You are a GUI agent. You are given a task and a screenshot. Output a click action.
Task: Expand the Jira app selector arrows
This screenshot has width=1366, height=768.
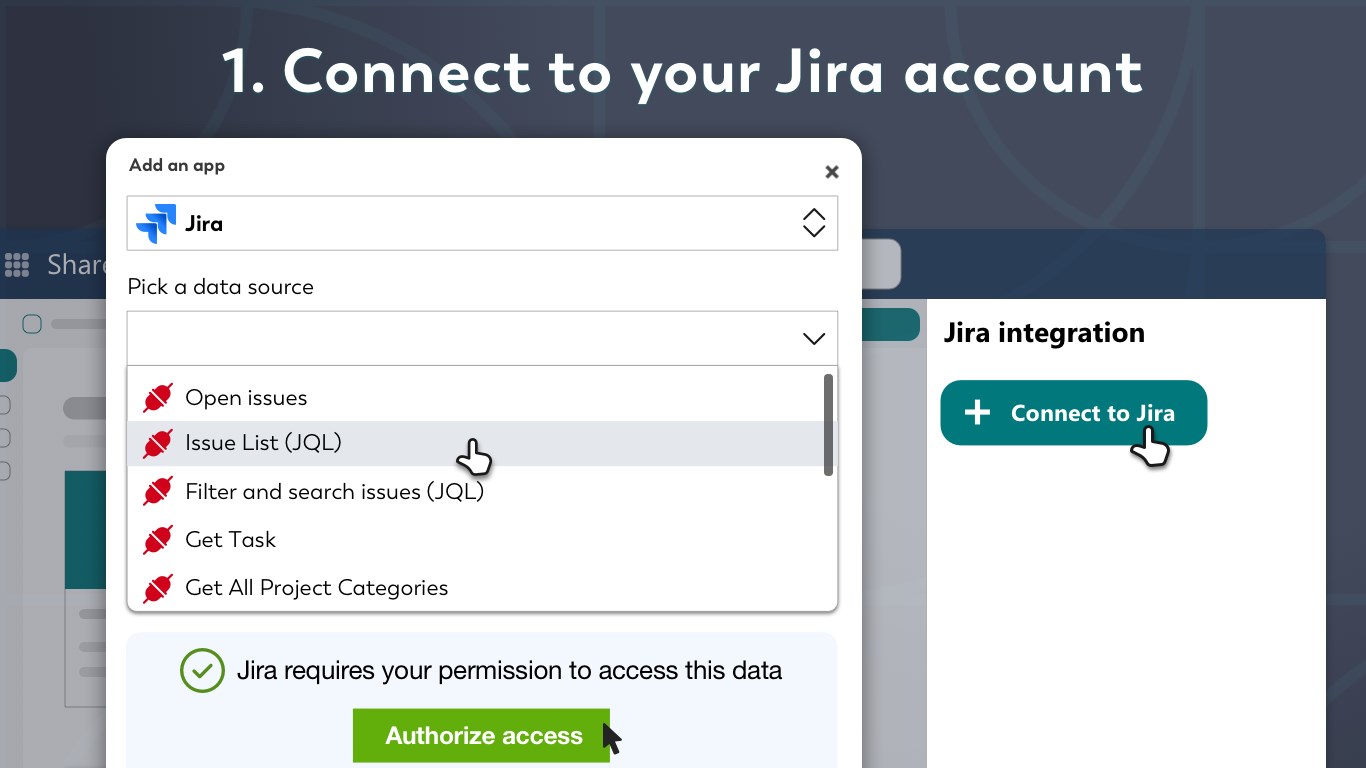coord(814,223)
